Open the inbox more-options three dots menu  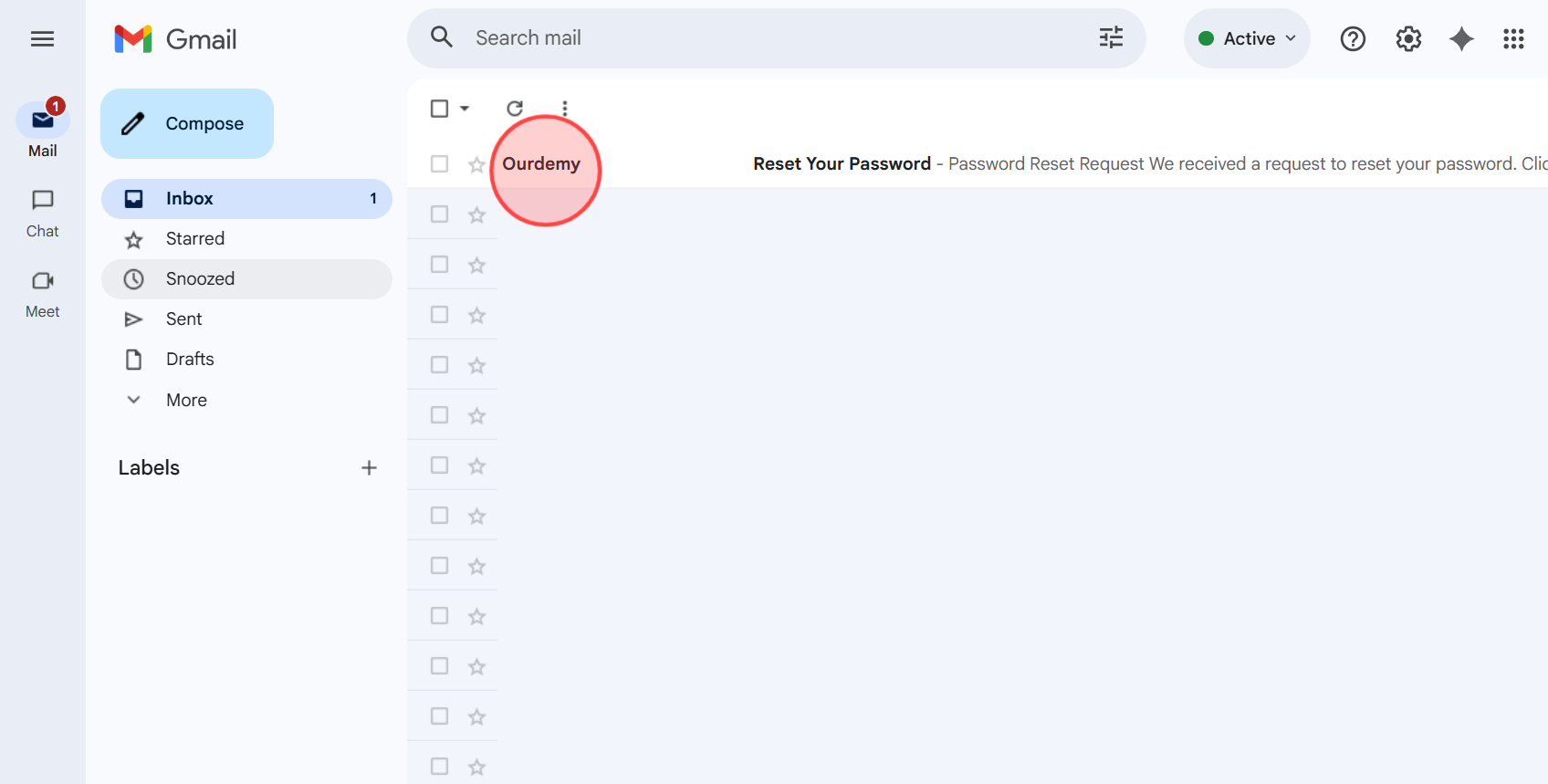click(x=564, y=108)
